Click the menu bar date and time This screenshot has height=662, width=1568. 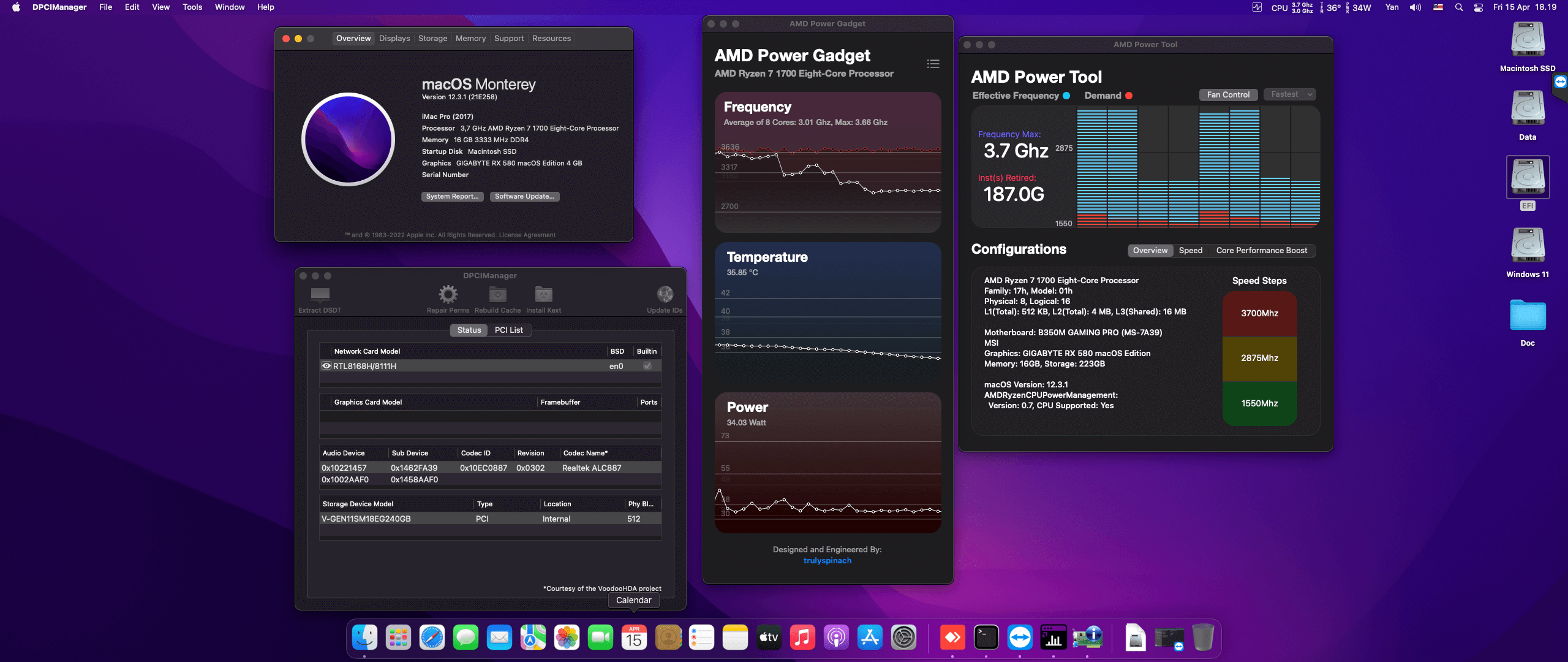click(x=1525, y=7)
